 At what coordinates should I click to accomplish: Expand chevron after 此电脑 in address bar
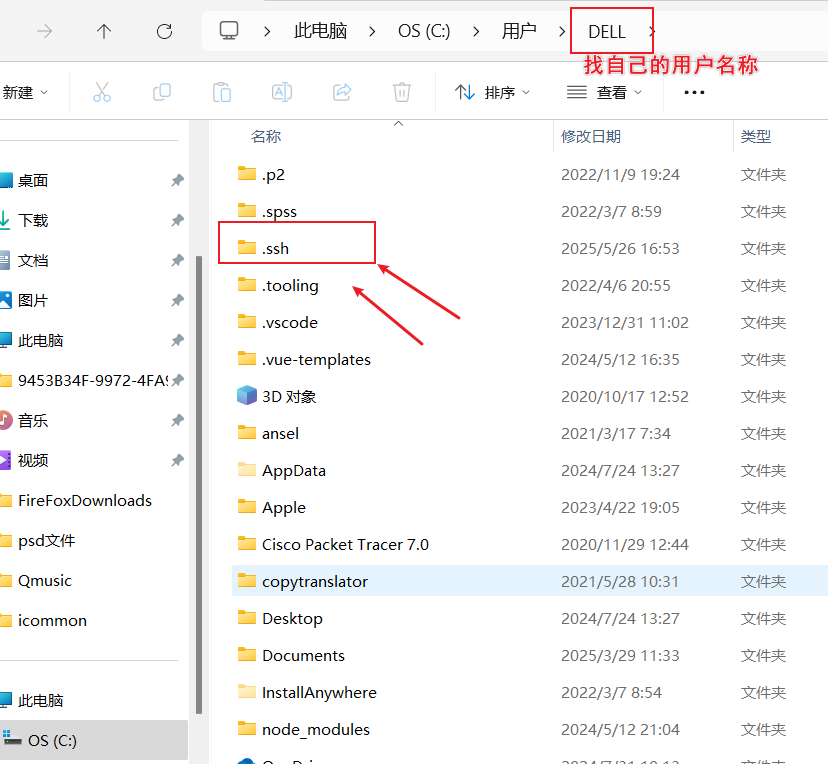click(x=372, y=32)
